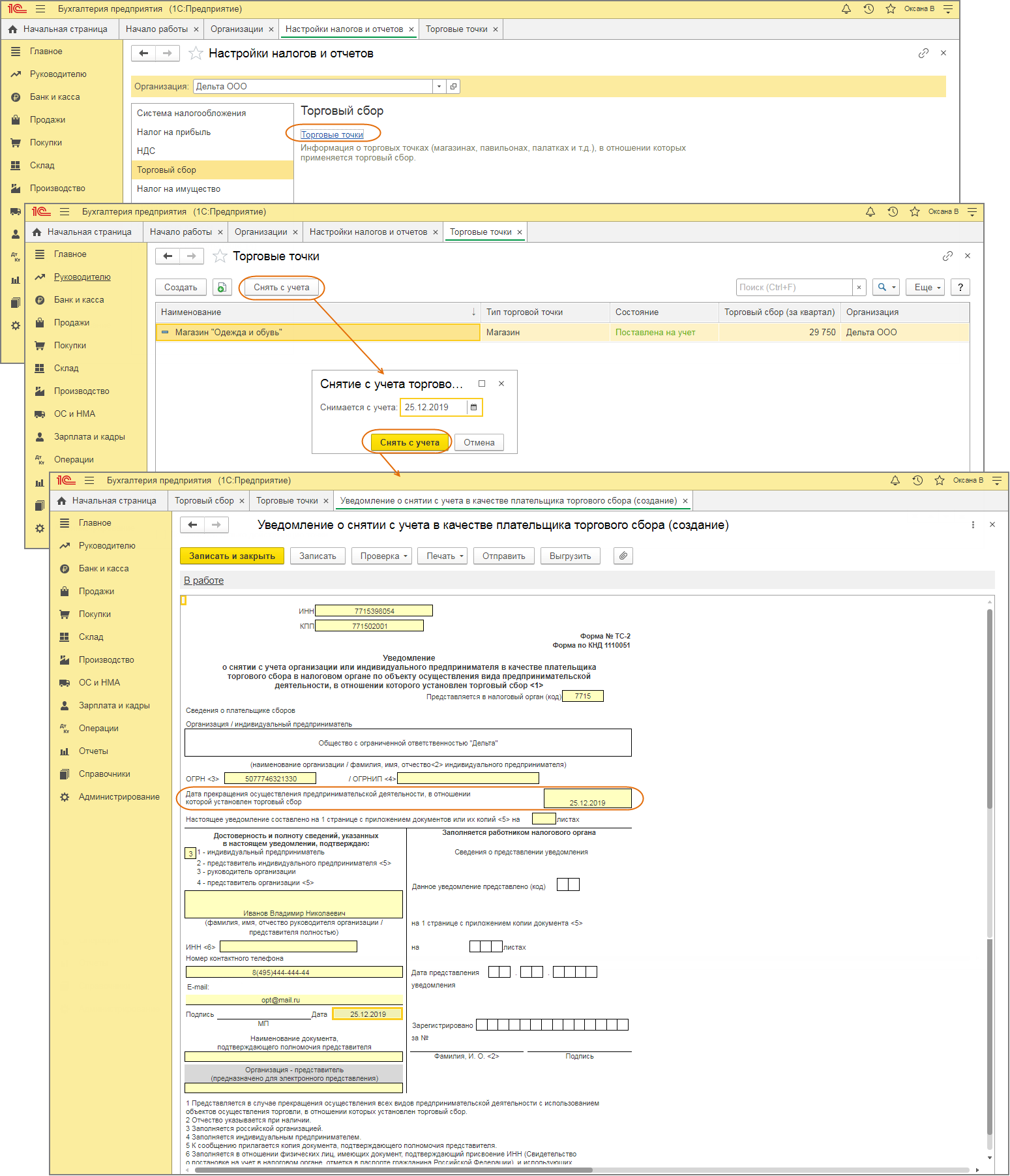
Task: Click the В работе status link
Action: click(x=203, y=580)
